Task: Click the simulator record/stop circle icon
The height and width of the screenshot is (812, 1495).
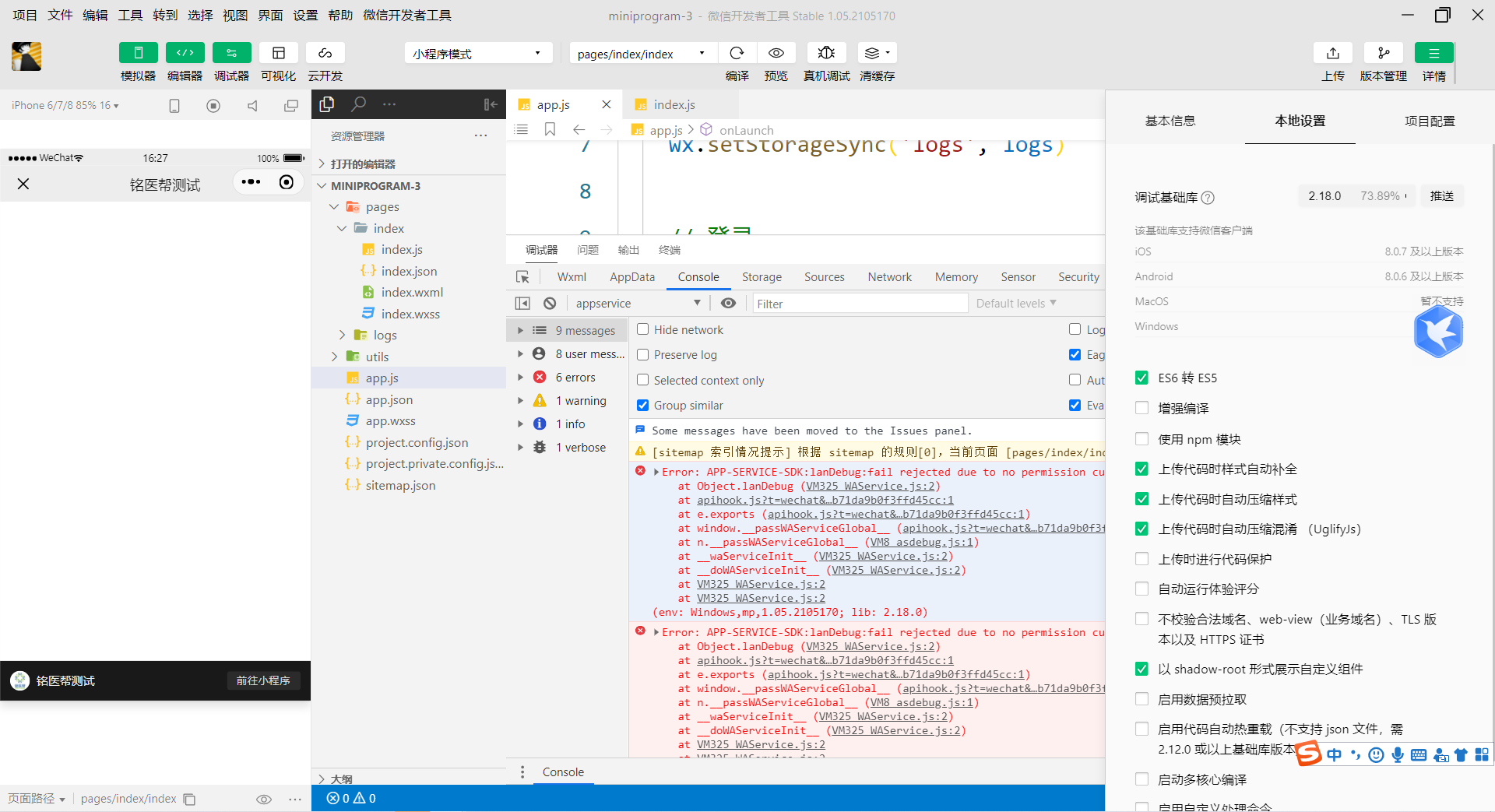Action: coord(213,106)
